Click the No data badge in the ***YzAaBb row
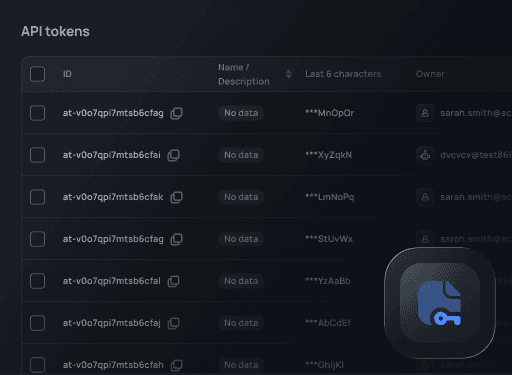The width and height of the screenshot is (512, 375). pos(241,281)
